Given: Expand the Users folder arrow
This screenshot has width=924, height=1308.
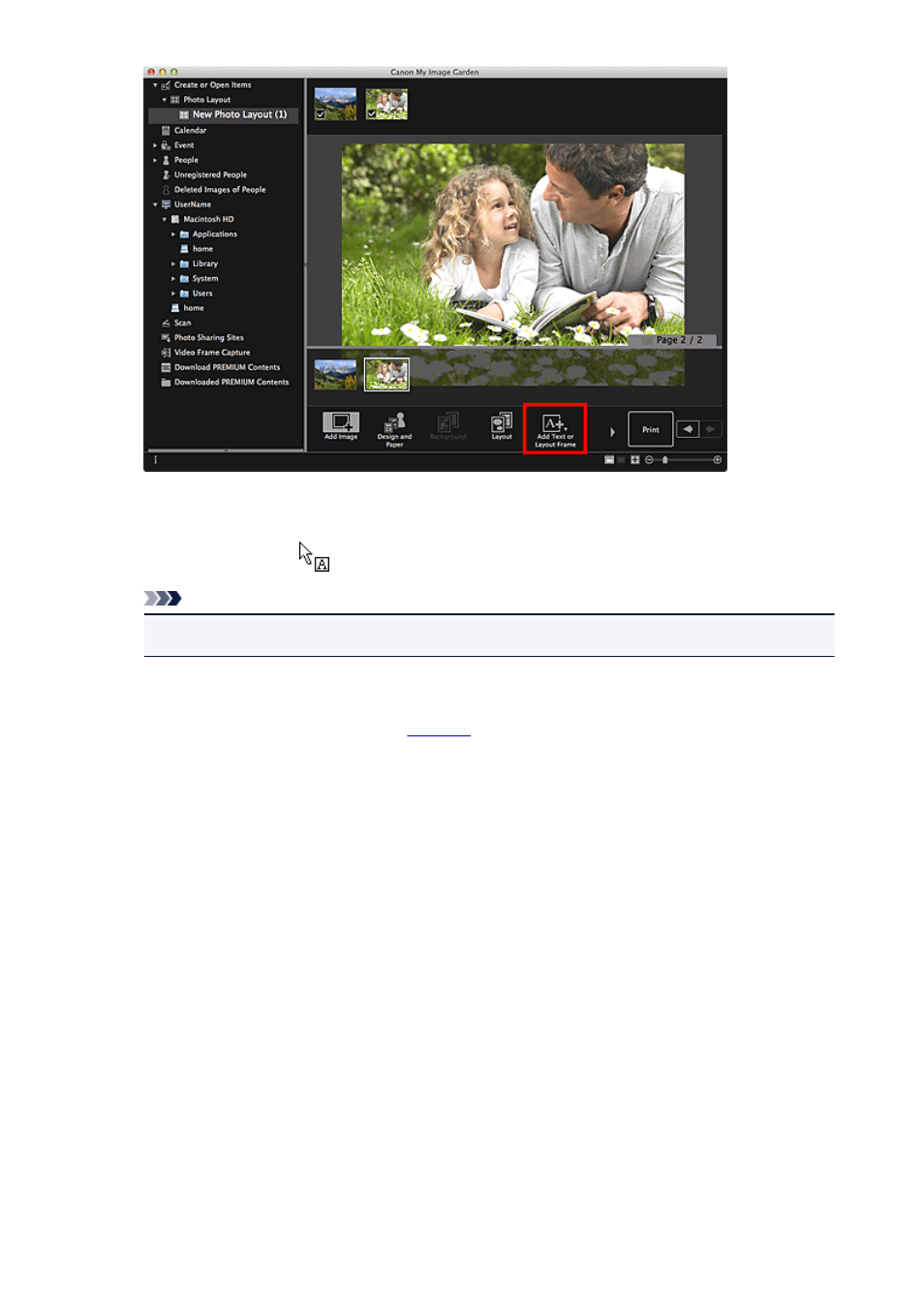Looking at the screenshot, I should 173,293.
